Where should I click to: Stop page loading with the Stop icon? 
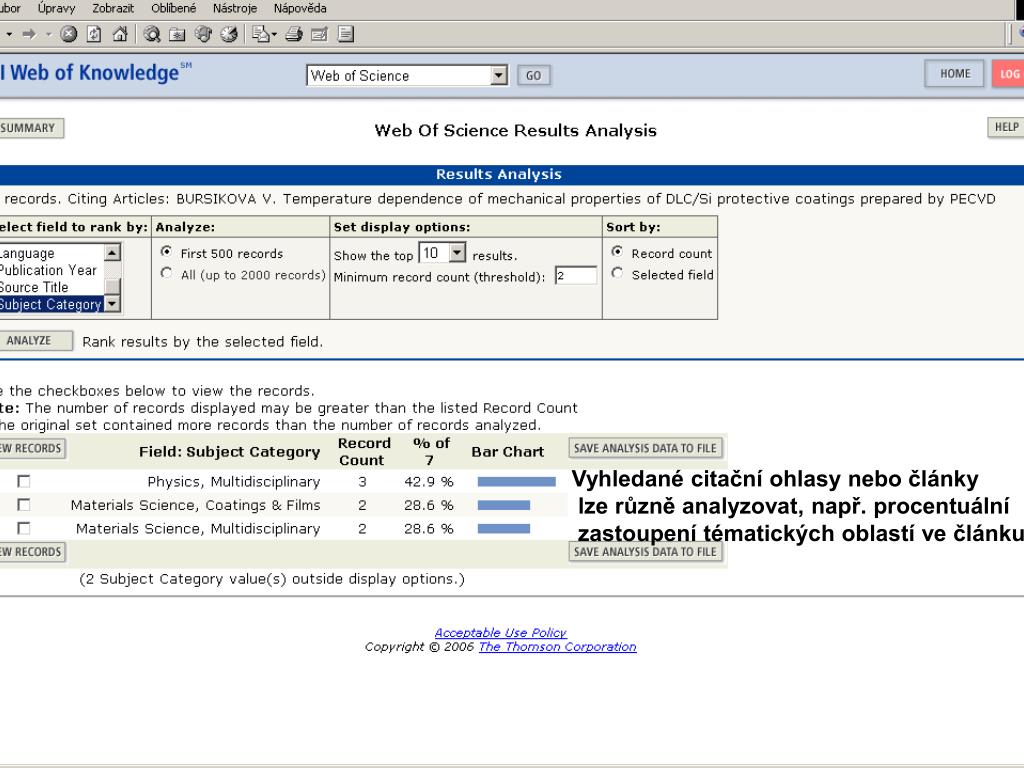click(x=69, y=34)
